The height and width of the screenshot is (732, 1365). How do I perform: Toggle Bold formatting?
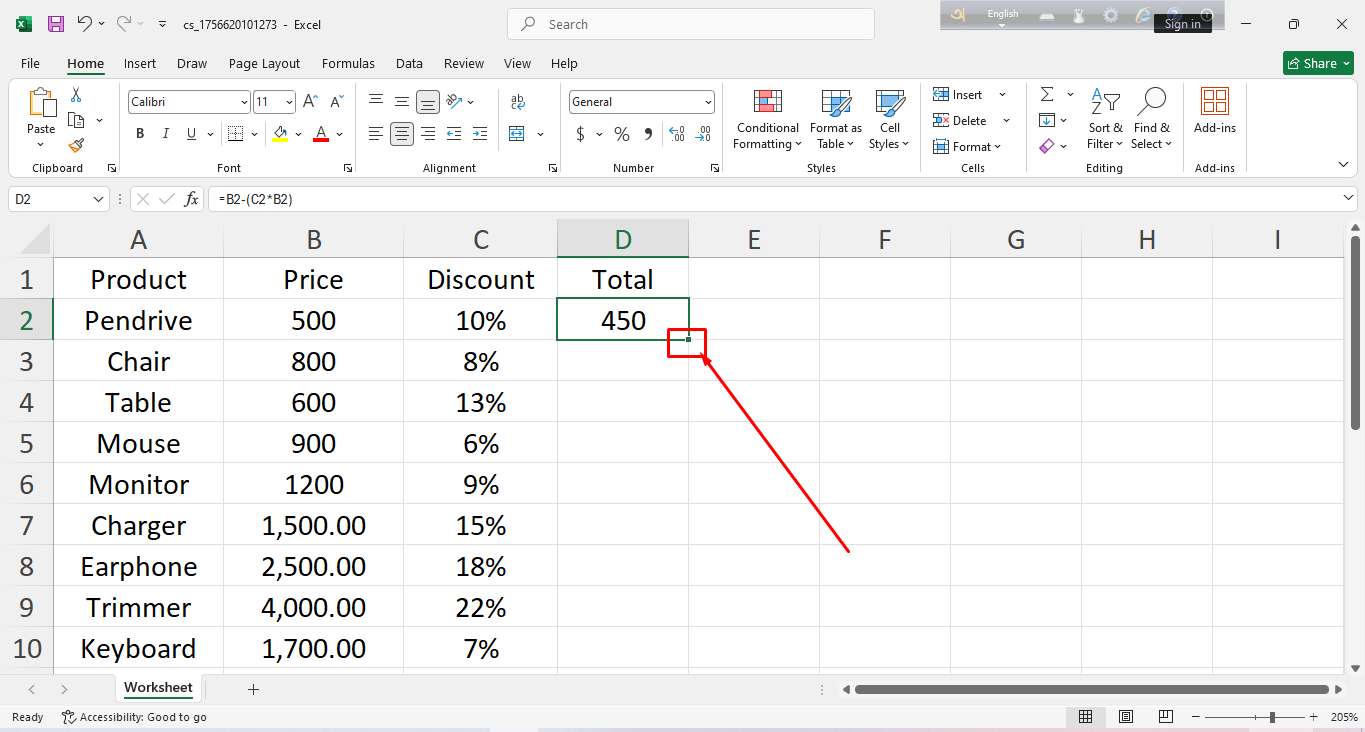pos(140,134)
